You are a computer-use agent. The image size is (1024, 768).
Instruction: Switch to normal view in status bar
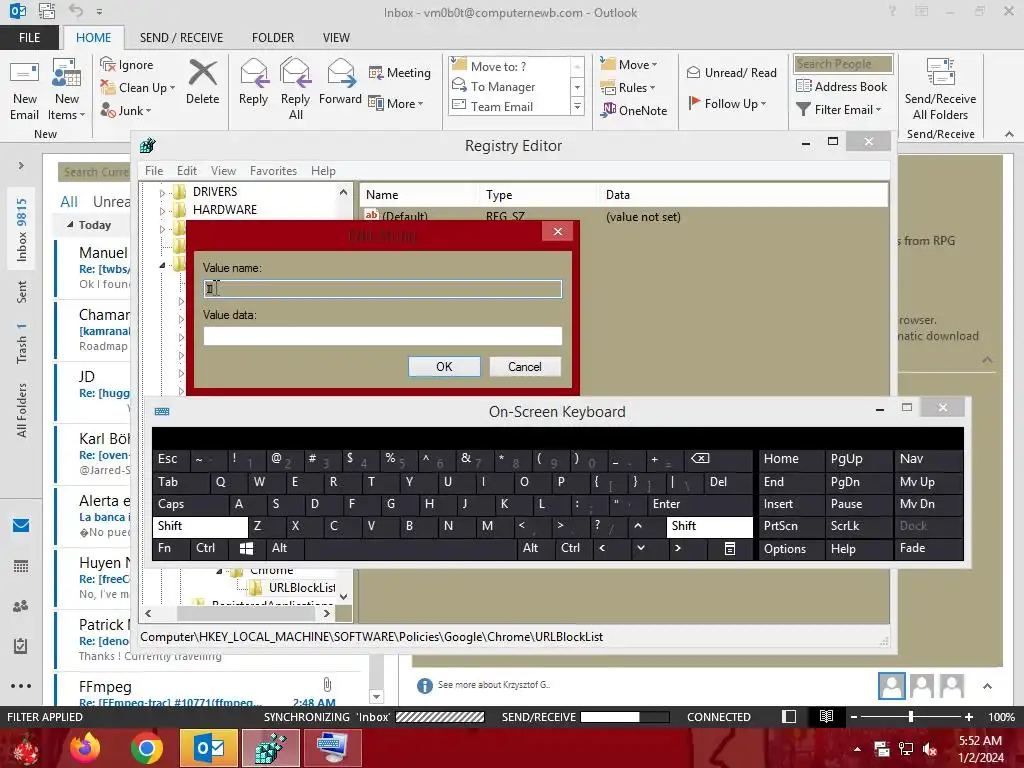(x=789, y=716)
